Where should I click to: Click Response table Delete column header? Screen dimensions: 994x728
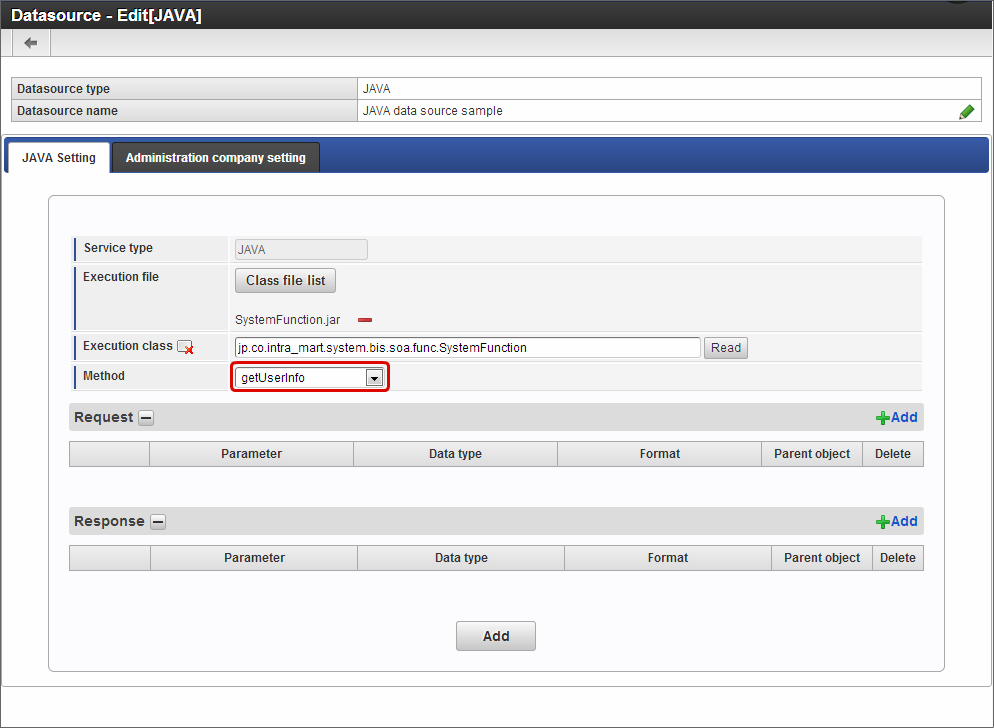[x=898, y=558]
